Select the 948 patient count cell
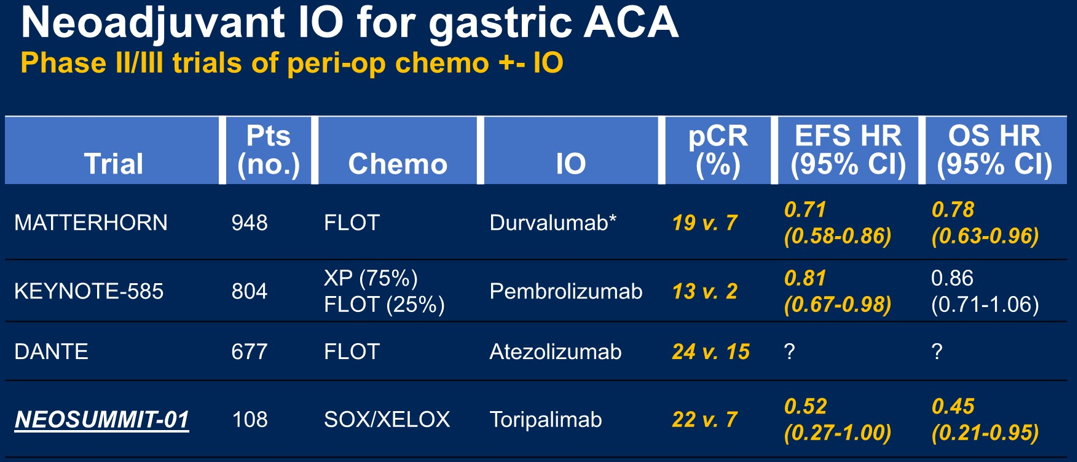Viewport: 1077px width, 462px height. [x=249, y=223]
